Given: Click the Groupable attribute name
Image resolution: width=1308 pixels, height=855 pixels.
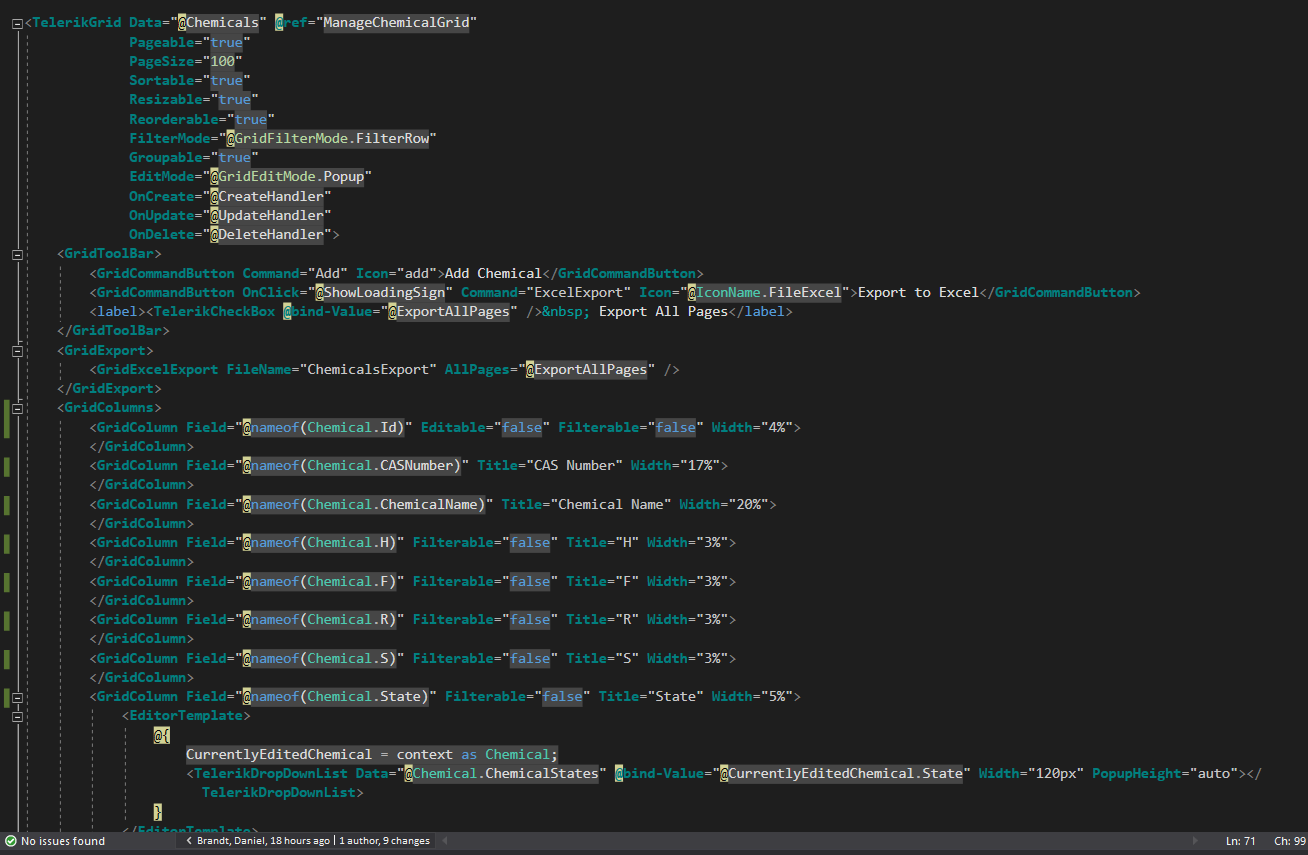Looking at the screenshot, I should [x=169, y=158].
